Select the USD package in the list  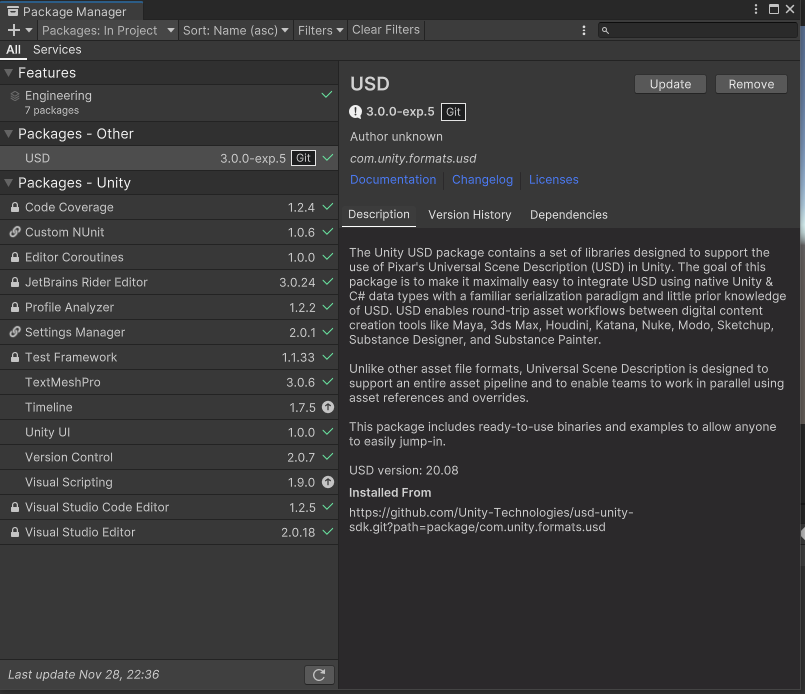(169, 158)
